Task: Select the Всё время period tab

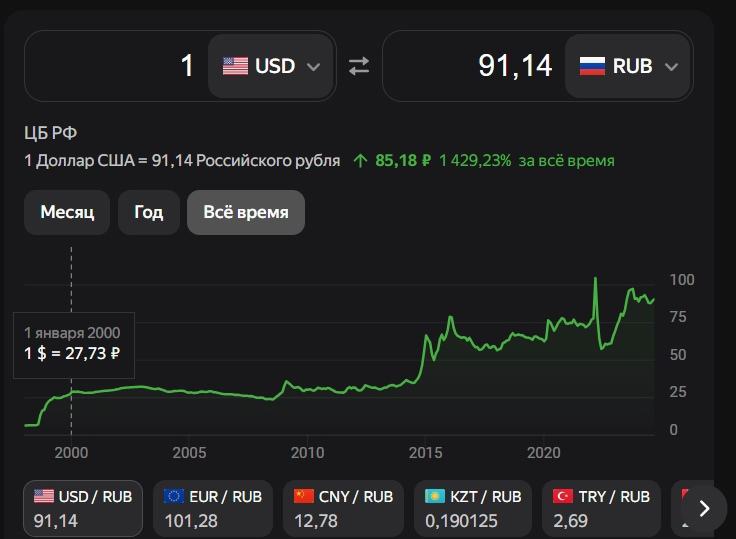Action: [245, 212]
